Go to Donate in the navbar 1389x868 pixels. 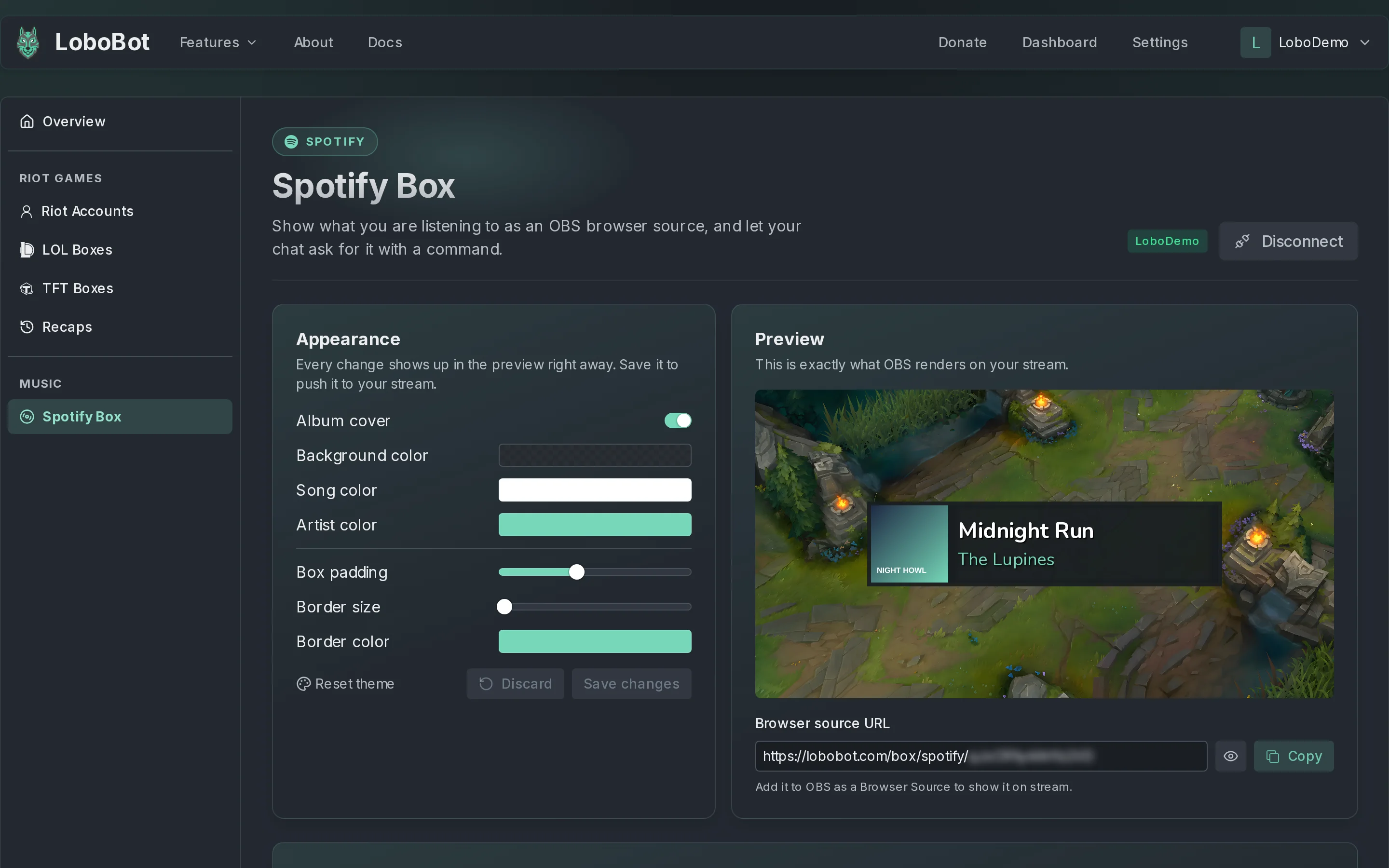click(963, 42)
